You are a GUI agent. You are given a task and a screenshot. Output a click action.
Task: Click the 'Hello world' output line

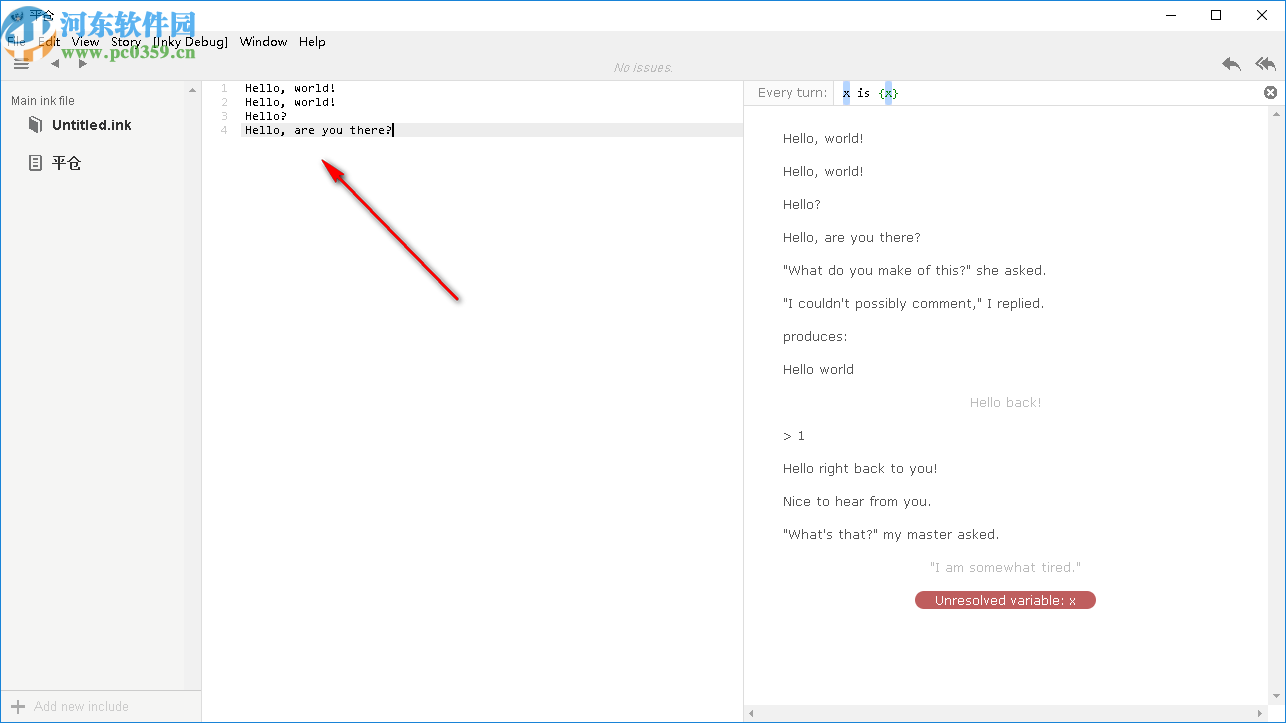click(818, 369)
